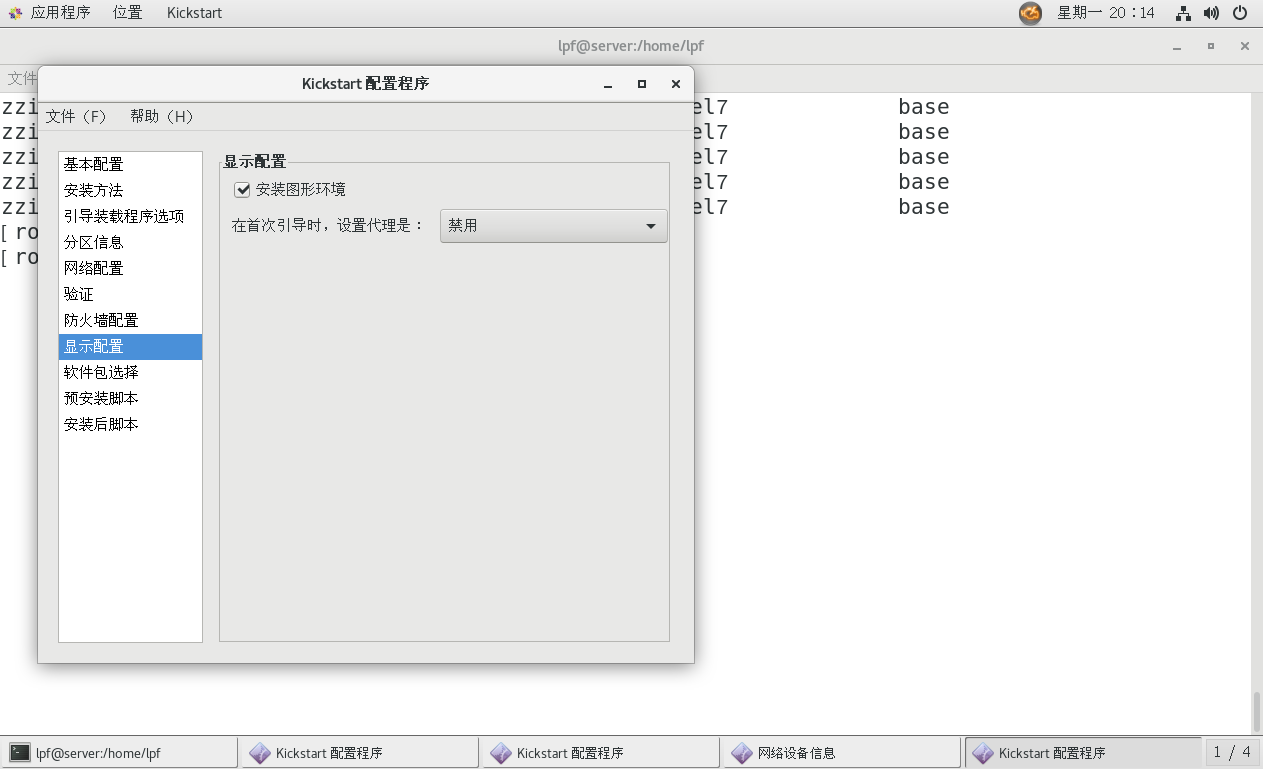Click the Kickstart 配置程序 title bar
The height and width of the screenshot is (769, 1263).
click(x=366, y=84)
